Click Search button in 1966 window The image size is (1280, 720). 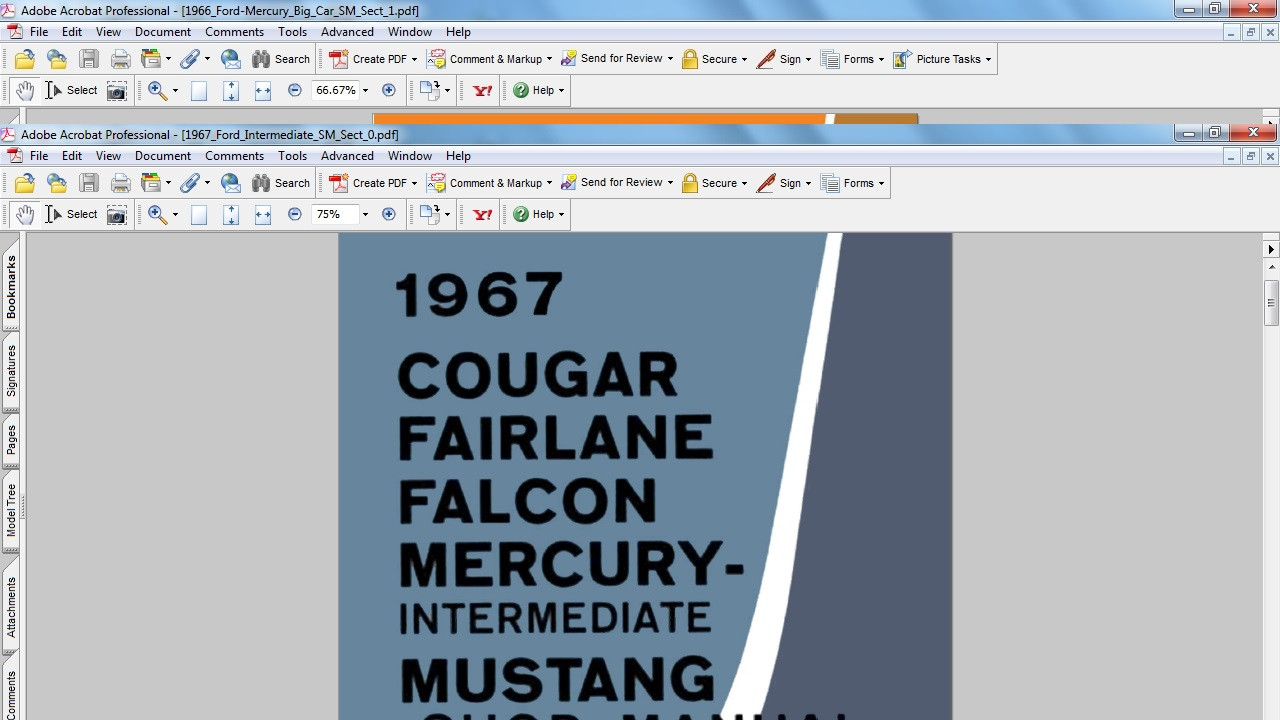click(281, 59)
